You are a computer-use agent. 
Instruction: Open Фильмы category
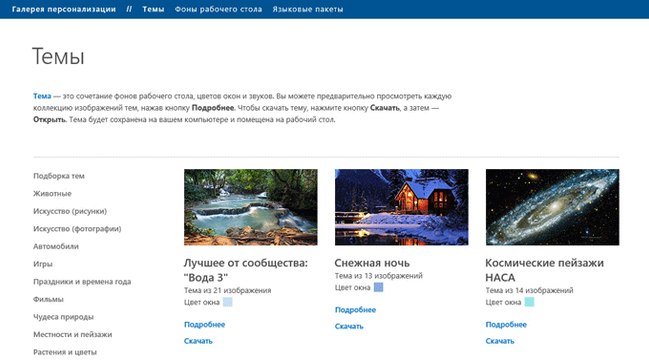pyautogui.click(x=48, y=299)
